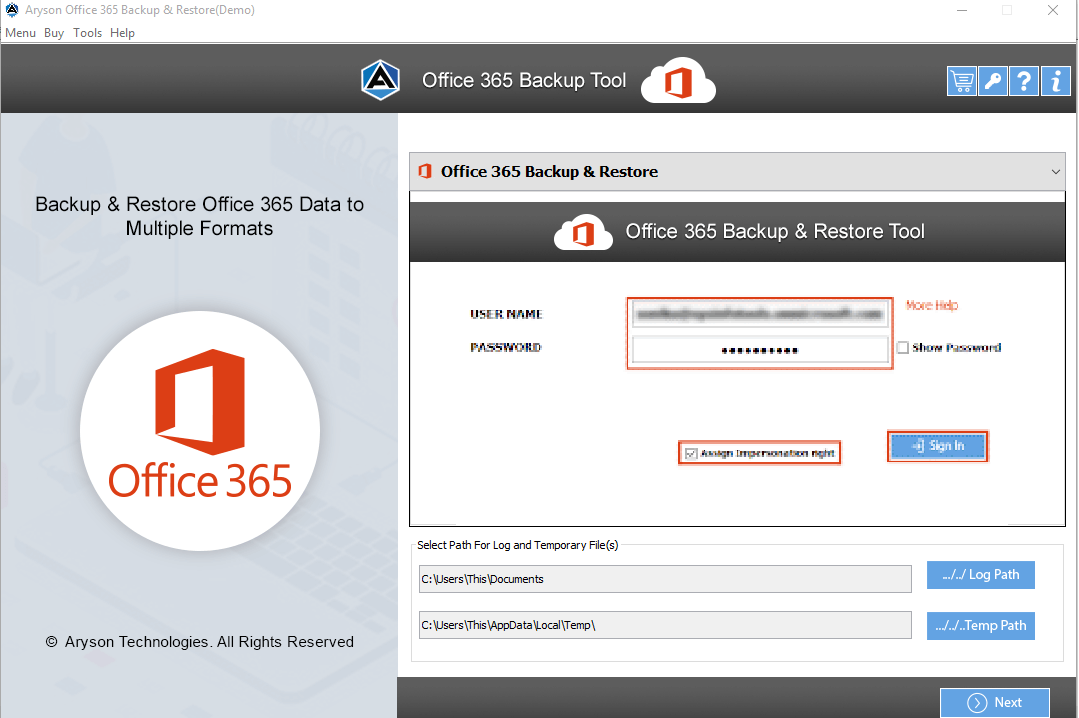Image resolution: width=1079 pixels, height=718 pixels.
Task: Click the Aryson app icon in title bar
Action: tap(12, 10)
